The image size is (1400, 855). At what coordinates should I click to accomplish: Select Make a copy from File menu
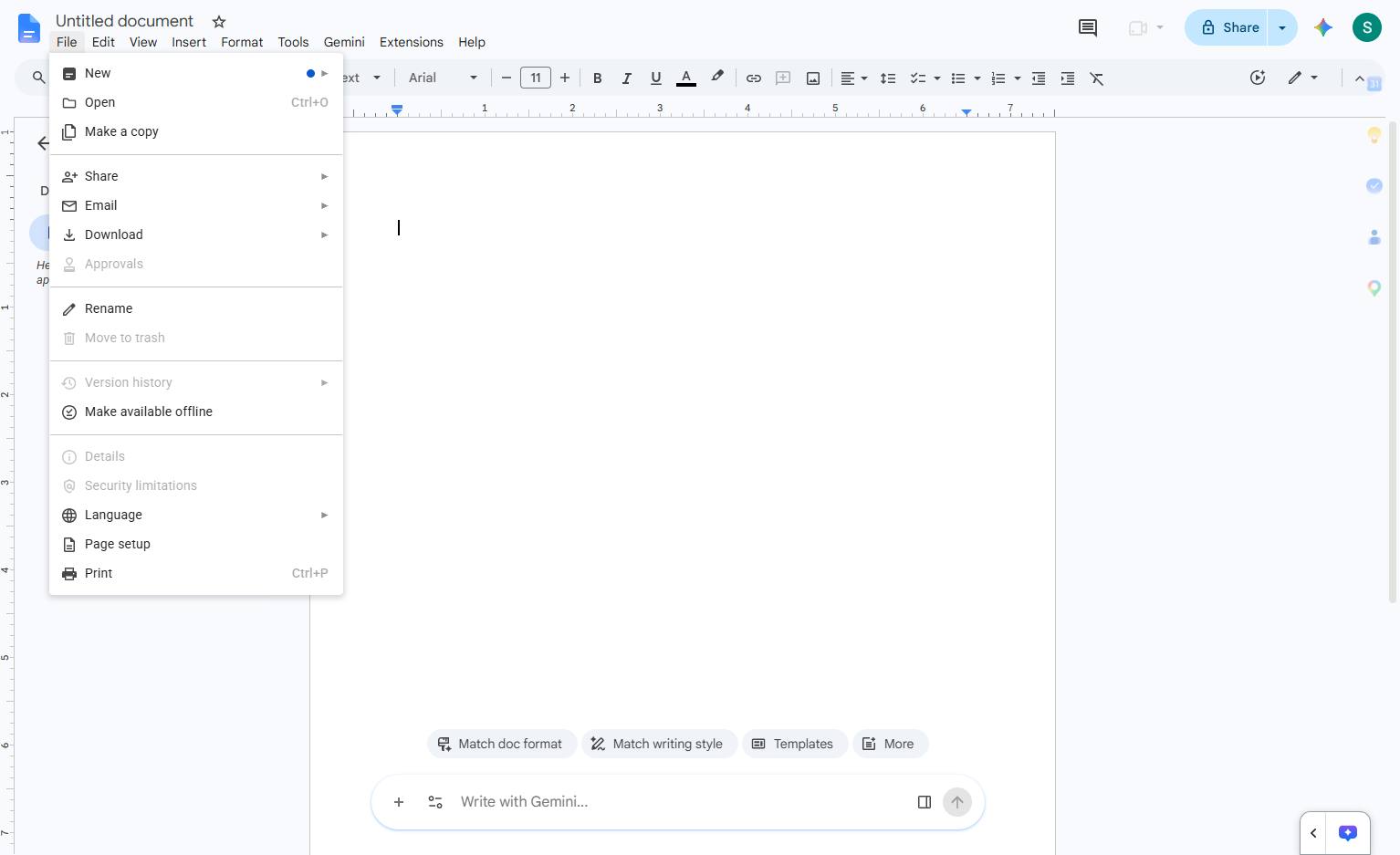tap(196, 131)
